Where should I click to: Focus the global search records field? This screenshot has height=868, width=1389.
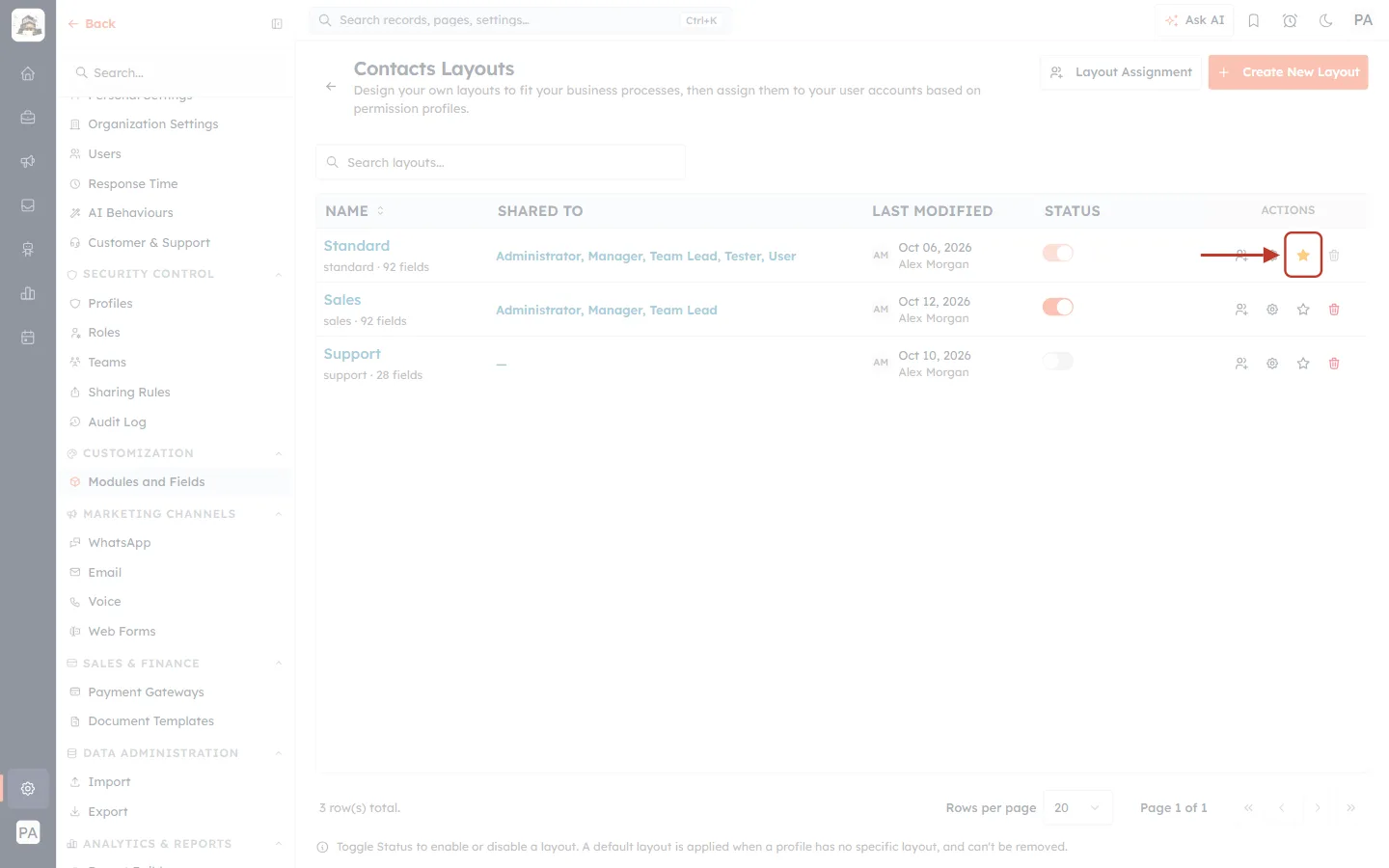[520, 20]
